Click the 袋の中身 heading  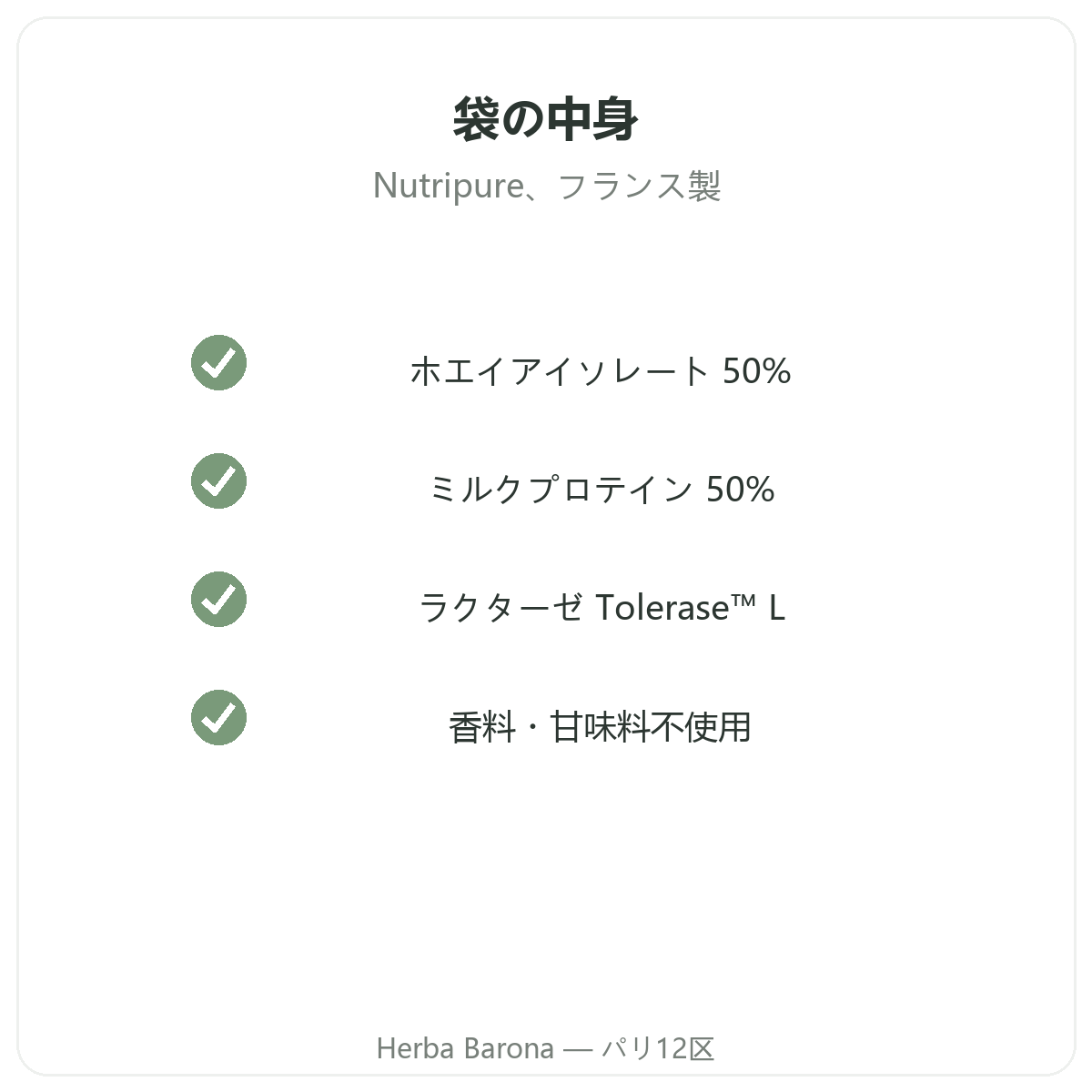546,119
